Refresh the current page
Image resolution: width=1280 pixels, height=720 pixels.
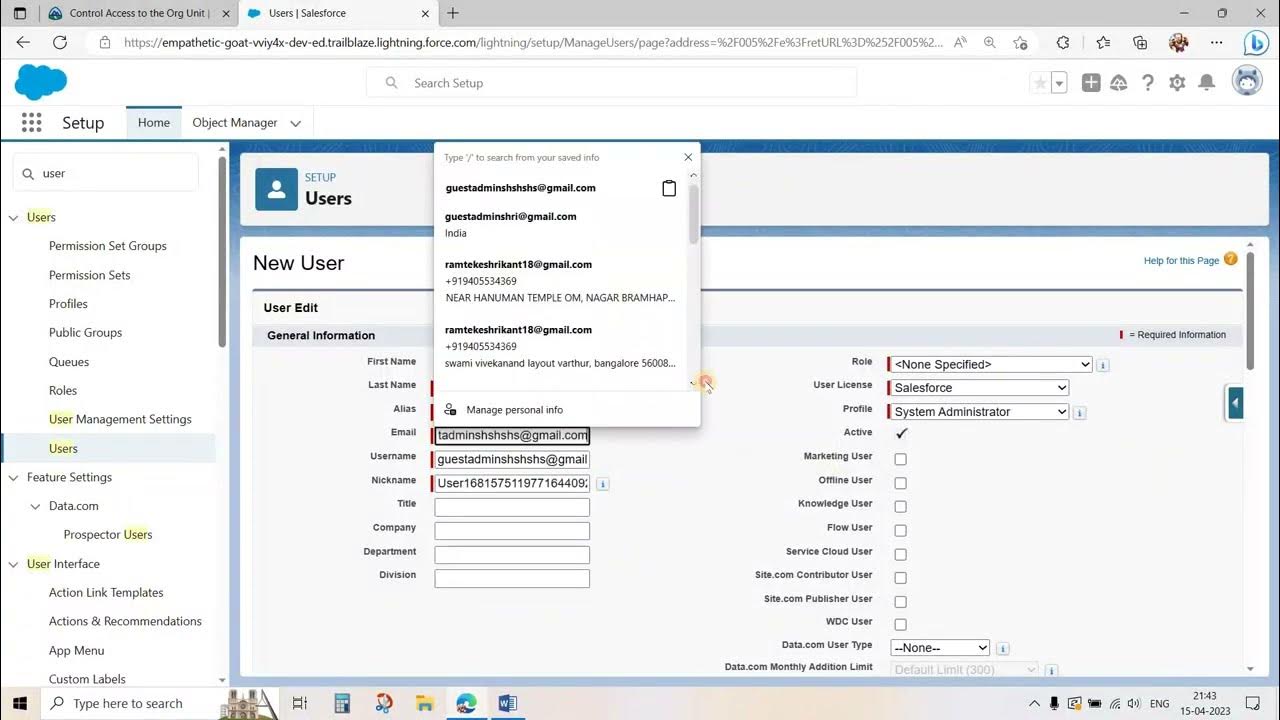(60, 43)
